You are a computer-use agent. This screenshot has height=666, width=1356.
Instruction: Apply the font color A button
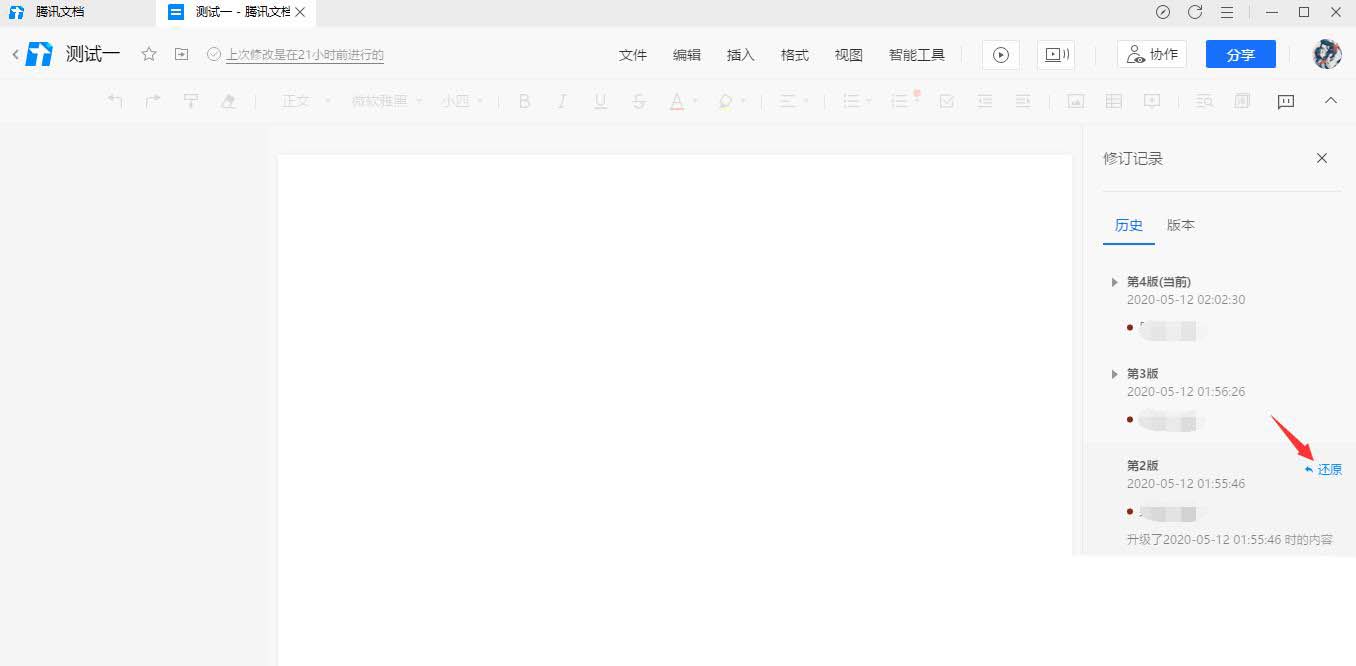tap(677, 101)
